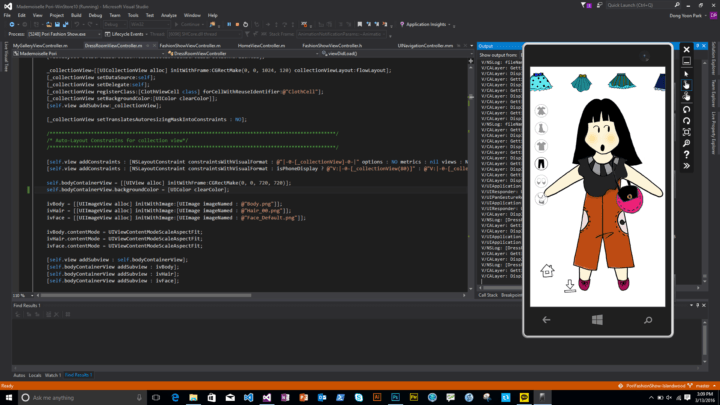720x405 pixels.
Task: Open Windows Start menu
Action: click(9, 398)
